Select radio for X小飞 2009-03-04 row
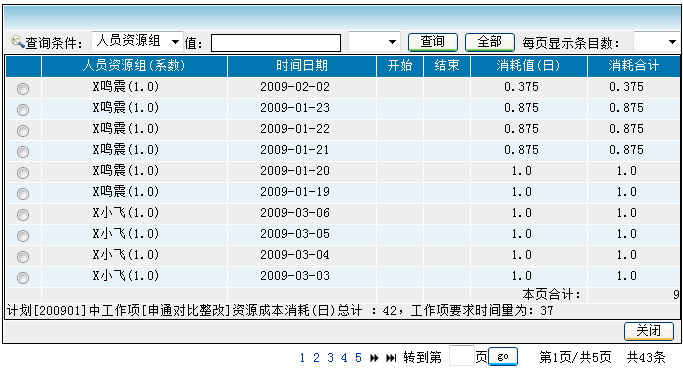Image resolution: width=683 pixels, height=370 pixels. point(23,257)
